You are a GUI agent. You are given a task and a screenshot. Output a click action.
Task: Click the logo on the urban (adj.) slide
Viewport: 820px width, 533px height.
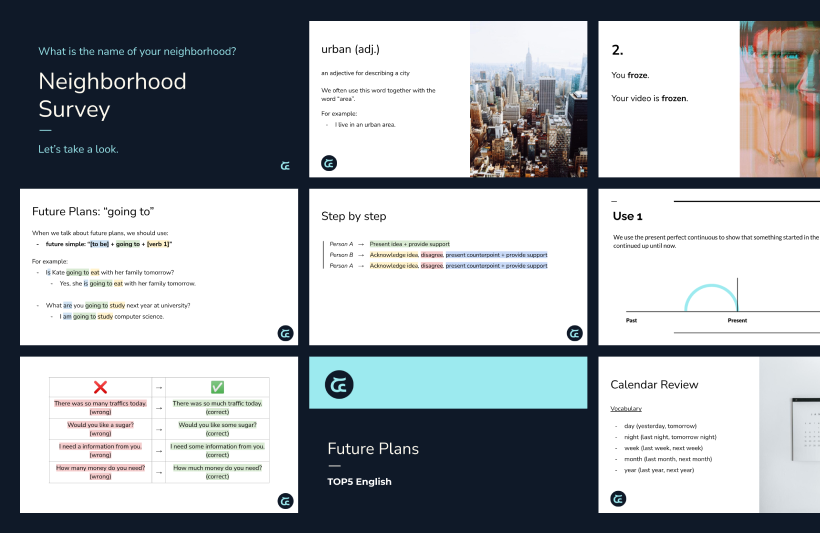tap(329, 163)
